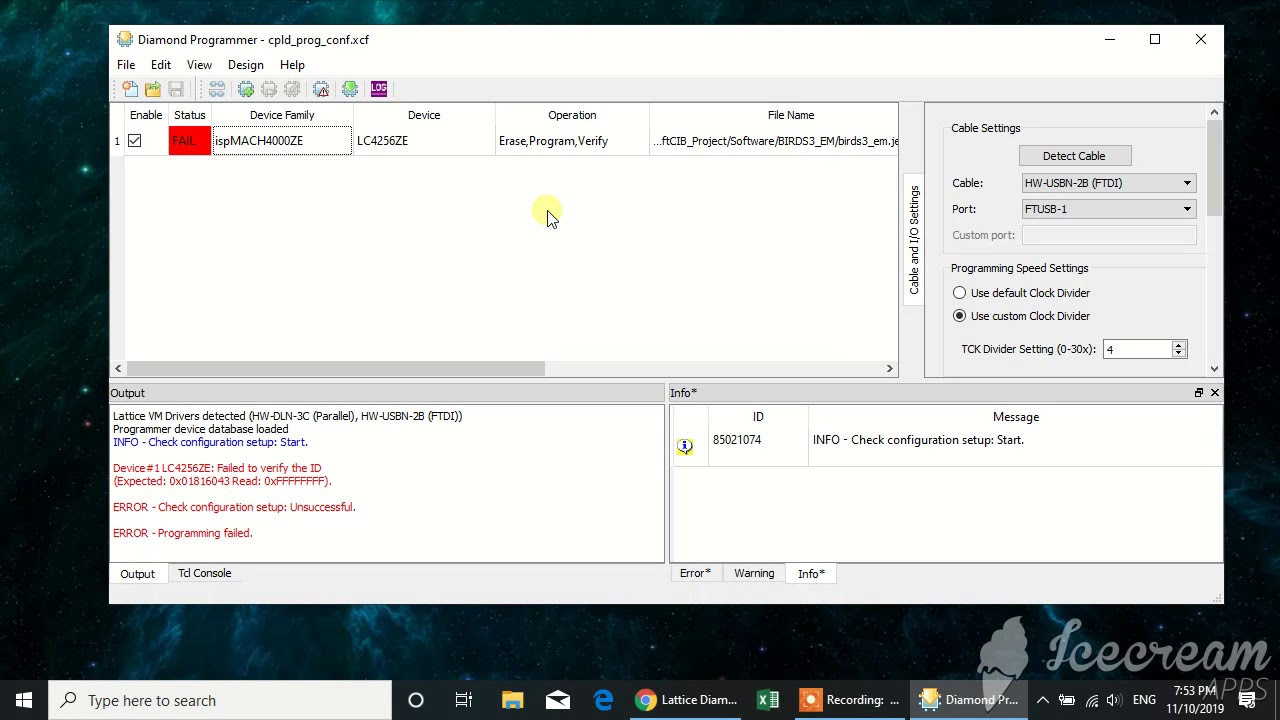Click the Operation column header
This screenshot has width=1280, height=720.
click(x=572, y=115)
